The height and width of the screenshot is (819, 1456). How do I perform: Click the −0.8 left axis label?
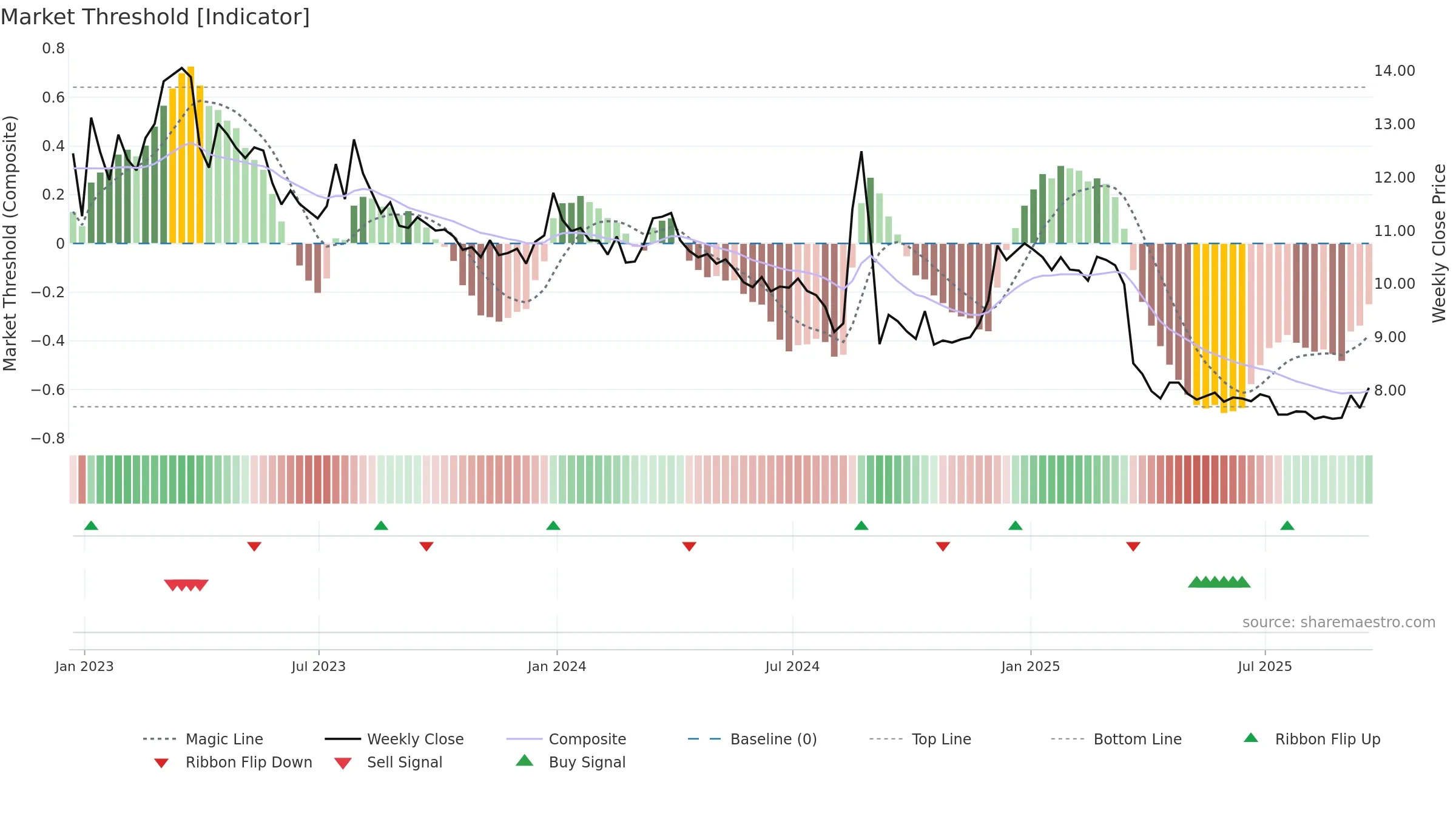tap(48, 438)
